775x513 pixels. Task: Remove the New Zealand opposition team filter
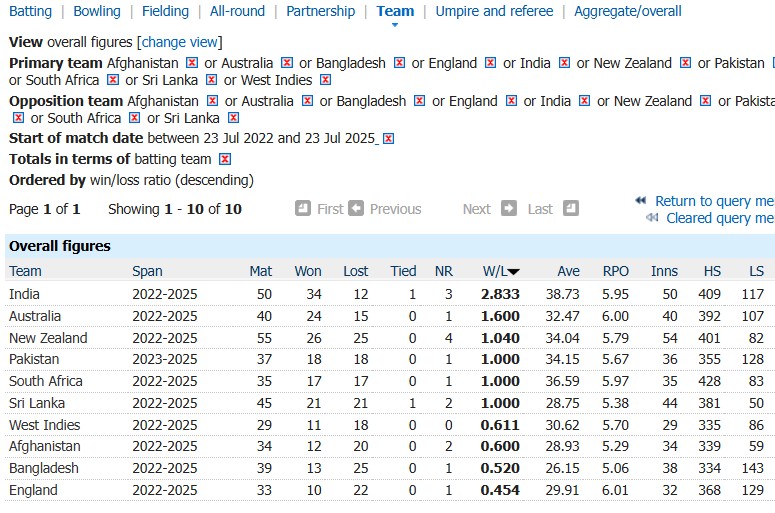pyautogui.click(x=706, y=101)
